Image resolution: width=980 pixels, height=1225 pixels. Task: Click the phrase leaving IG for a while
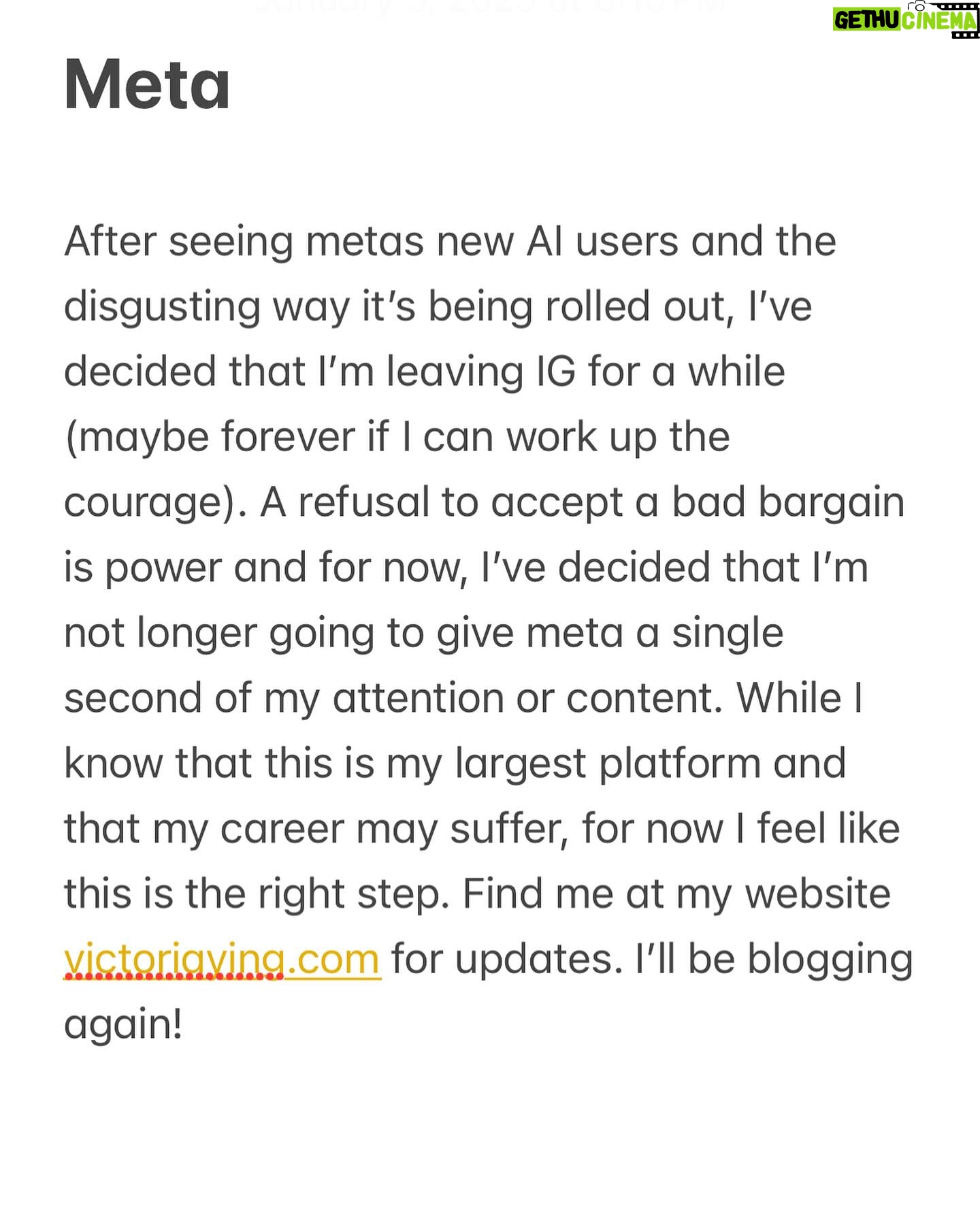[x=586, y=372]
